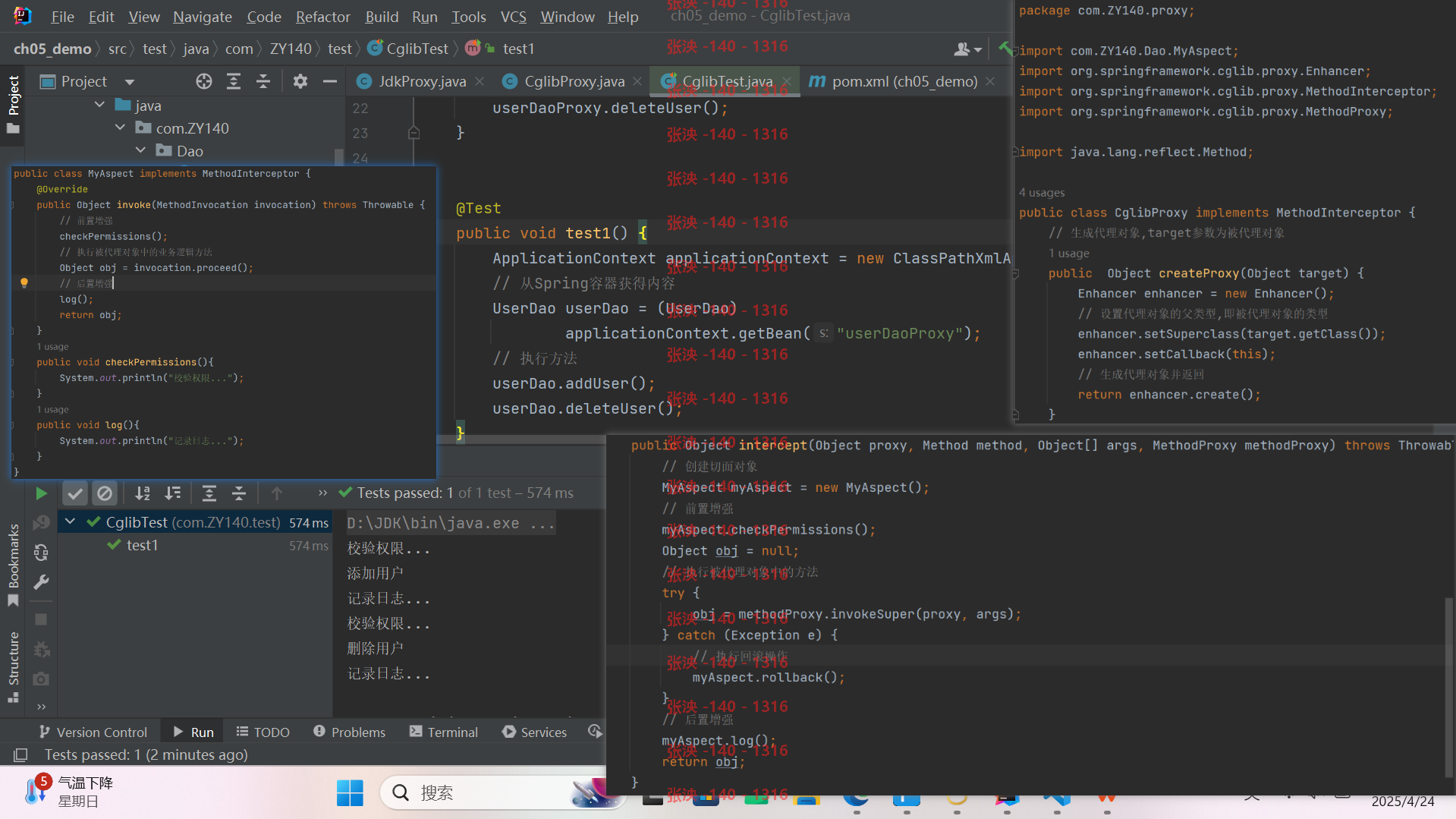Show more Run sidebar actions

pyautogui.click(x=41, y=707)
